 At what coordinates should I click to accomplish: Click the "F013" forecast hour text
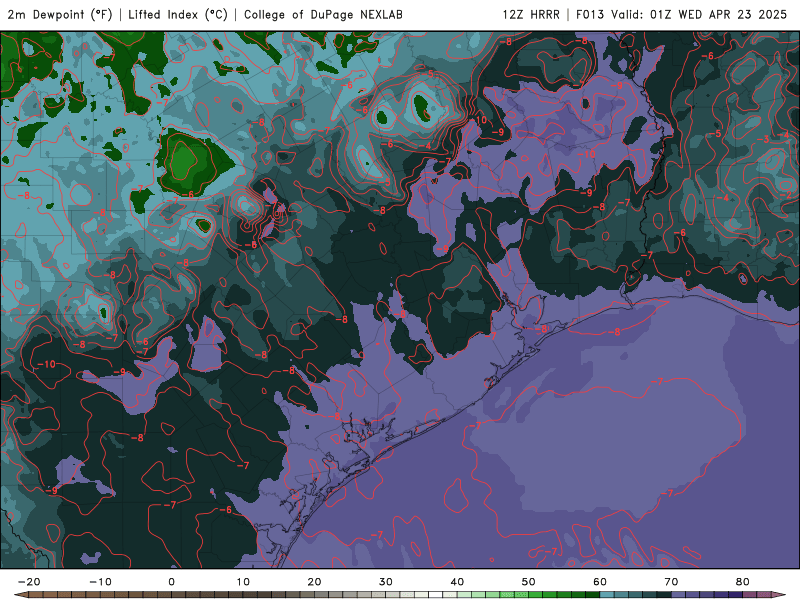[x=590, y=15]
